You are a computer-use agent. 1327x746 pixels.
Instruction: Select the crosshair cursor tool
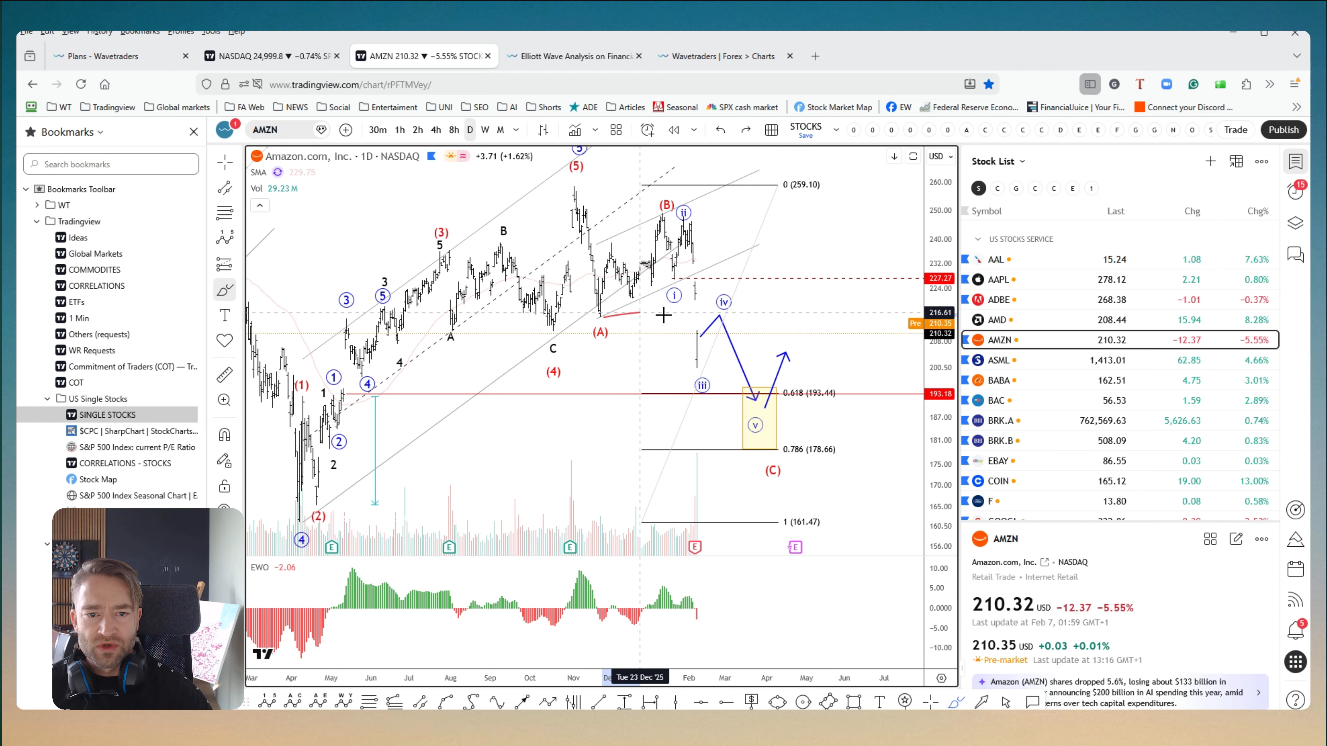pyautogui.click(x=225, y=161)
